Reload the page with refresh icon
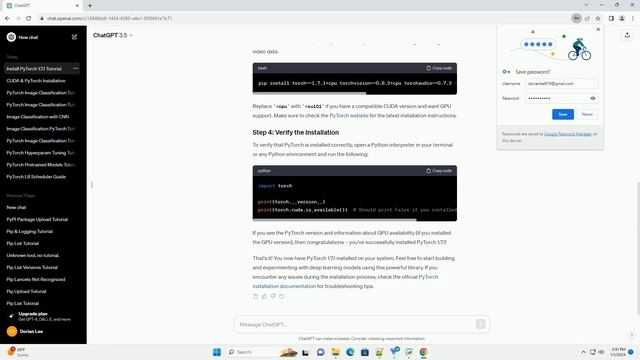640x360 pixels. [x=29, y=18]
